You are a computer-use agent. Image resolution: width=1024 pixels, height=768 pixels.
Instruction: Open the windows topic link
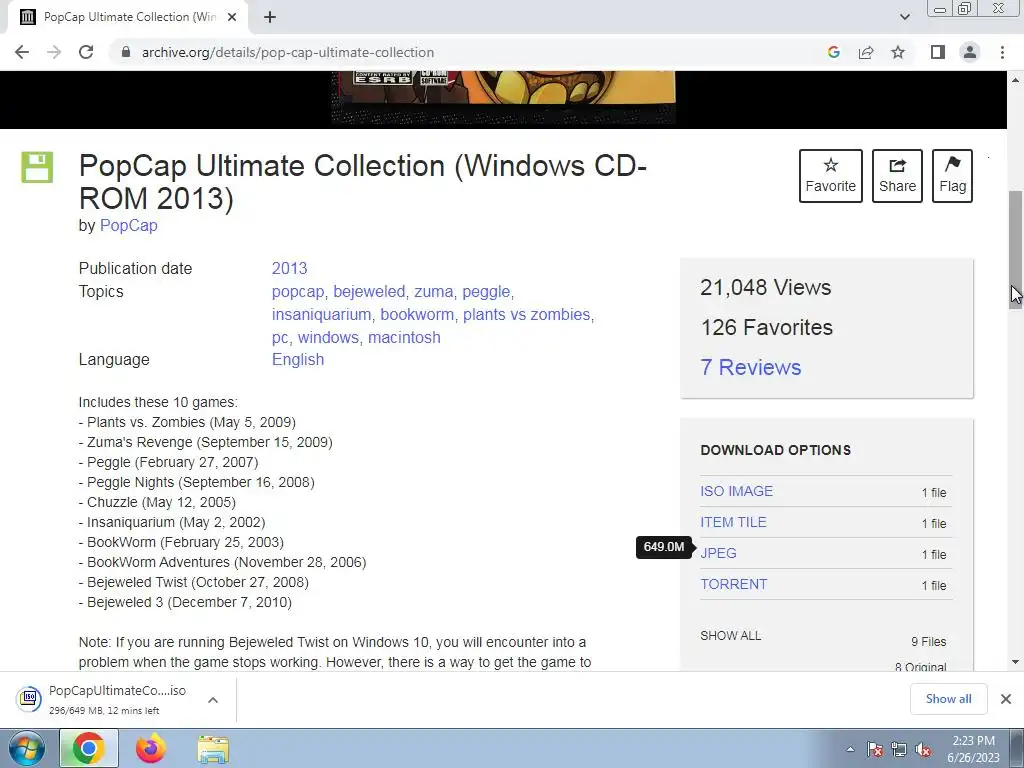(x=328, y=338)
